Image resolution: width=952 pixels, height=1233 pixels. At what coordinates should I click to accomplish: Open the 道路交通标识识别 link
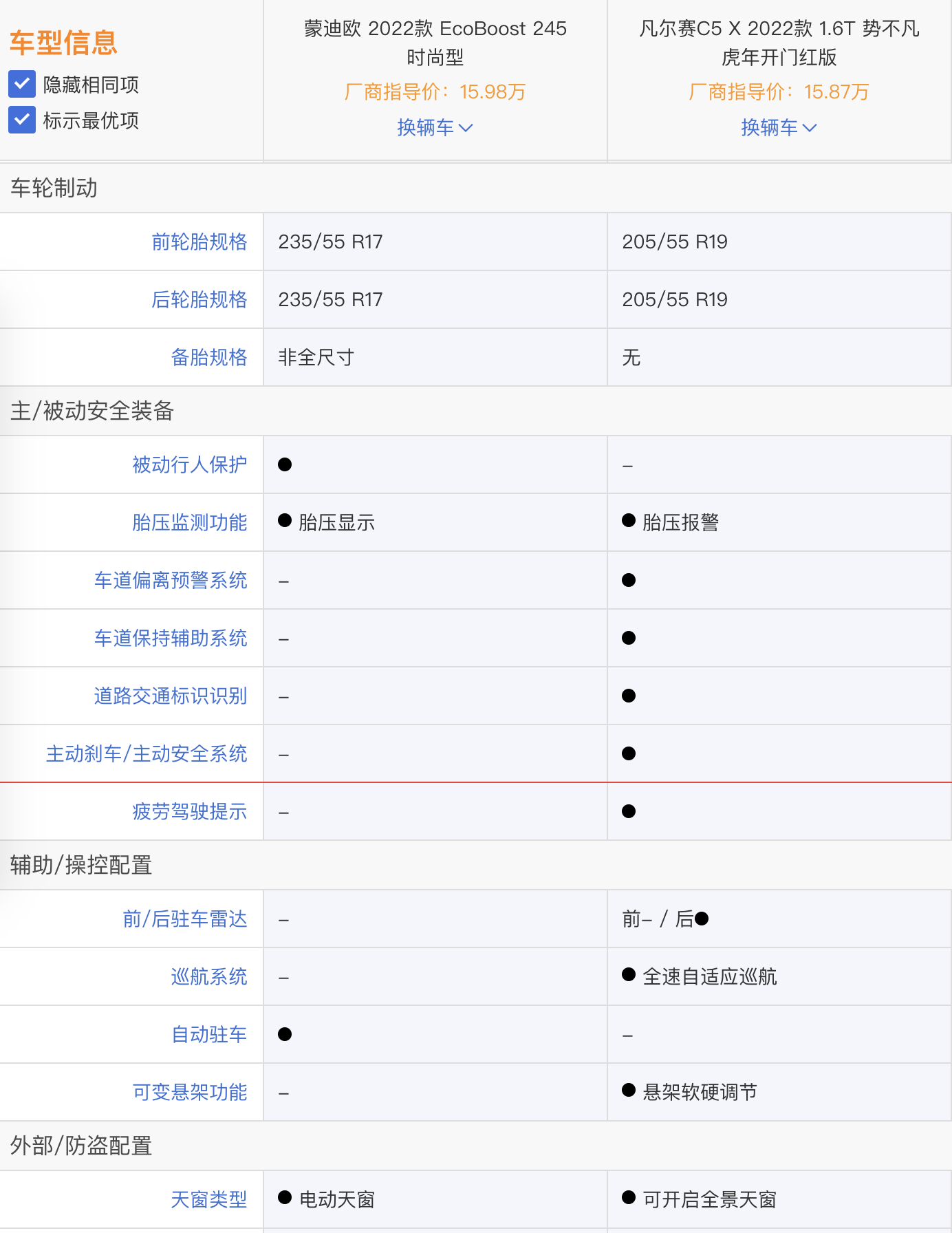pos(171,696)
